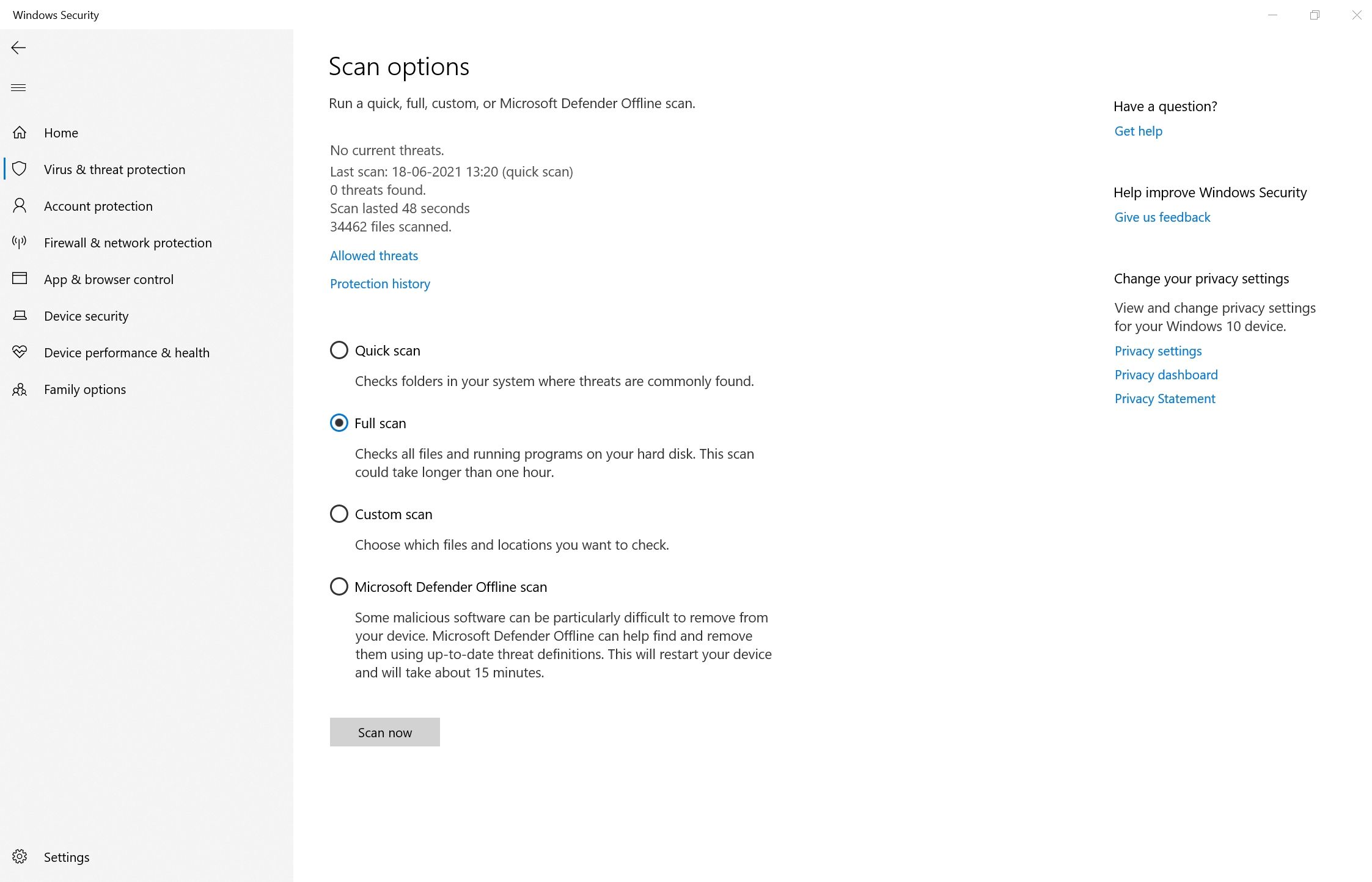This screenshot has height=882, width=1372.
Task: Click the Firewall & network antenna icon
Action: 20,242
